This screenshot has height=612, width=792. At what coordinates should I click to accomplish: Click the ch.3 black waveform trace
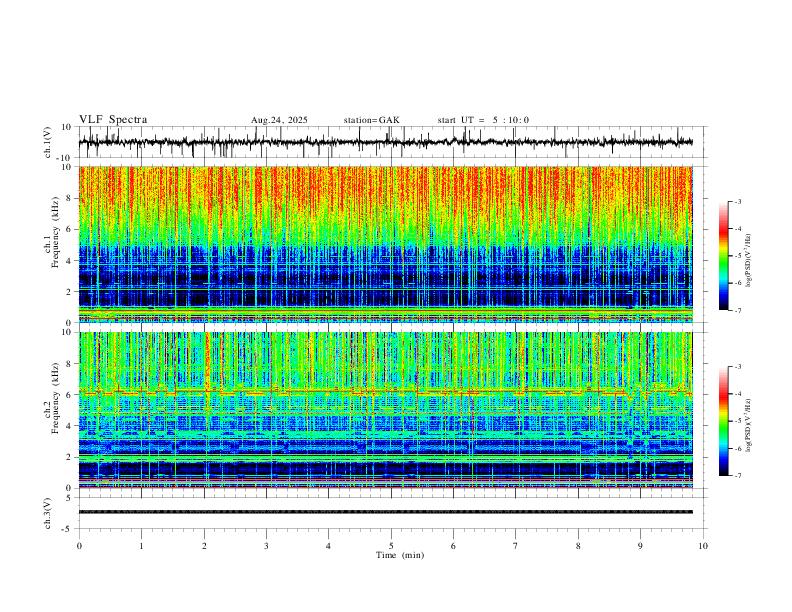(x=385, y=512)
